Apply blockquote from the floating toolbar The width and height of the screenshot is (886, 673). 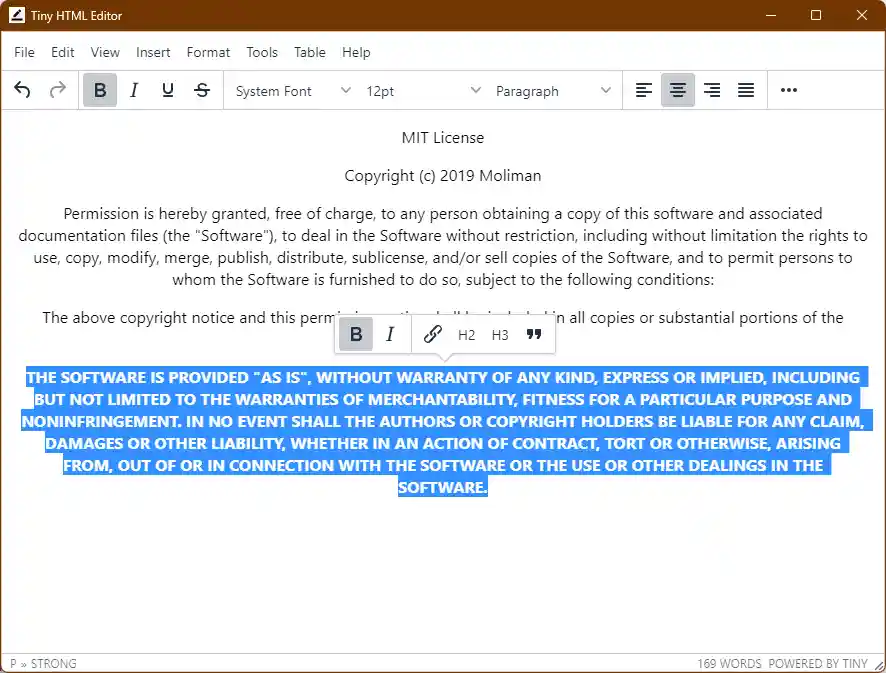(x=533, y=334)
